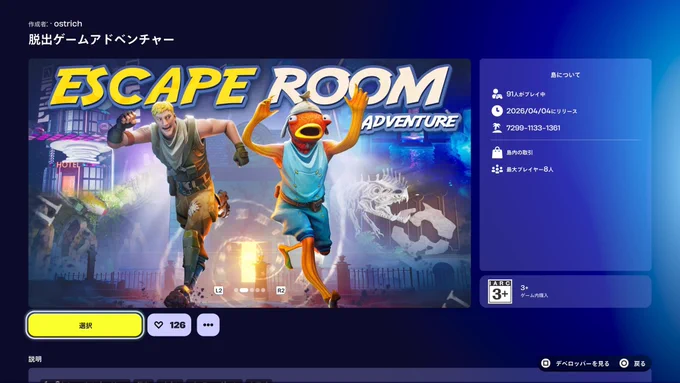
Task: Click the 島内の取引 label
Action: (520, 153)
